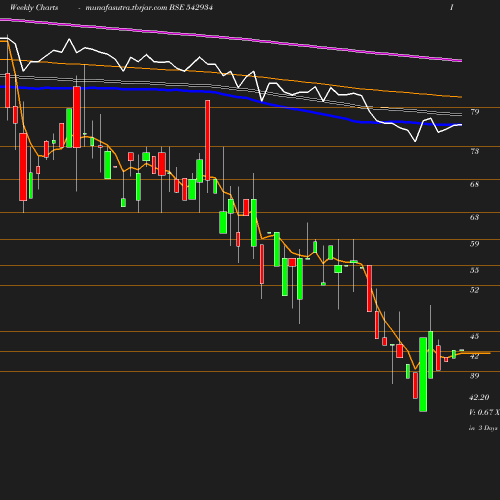Click the 45 price axis label
Image resolution: width=500 pixels, height=500 pixels.
tap(475, 336)
